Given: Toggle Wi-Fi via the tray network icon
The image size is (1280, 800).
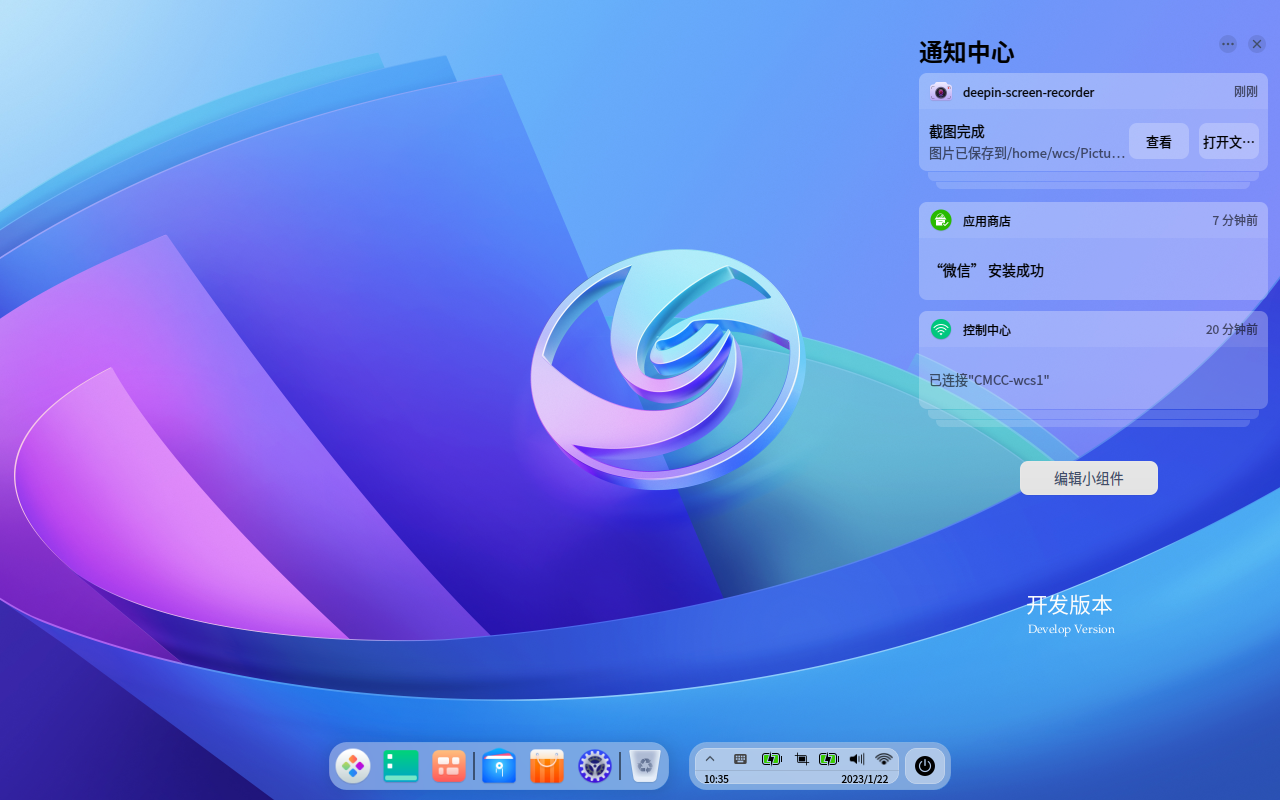Looking at the screenshot, I should coord(884,759).
